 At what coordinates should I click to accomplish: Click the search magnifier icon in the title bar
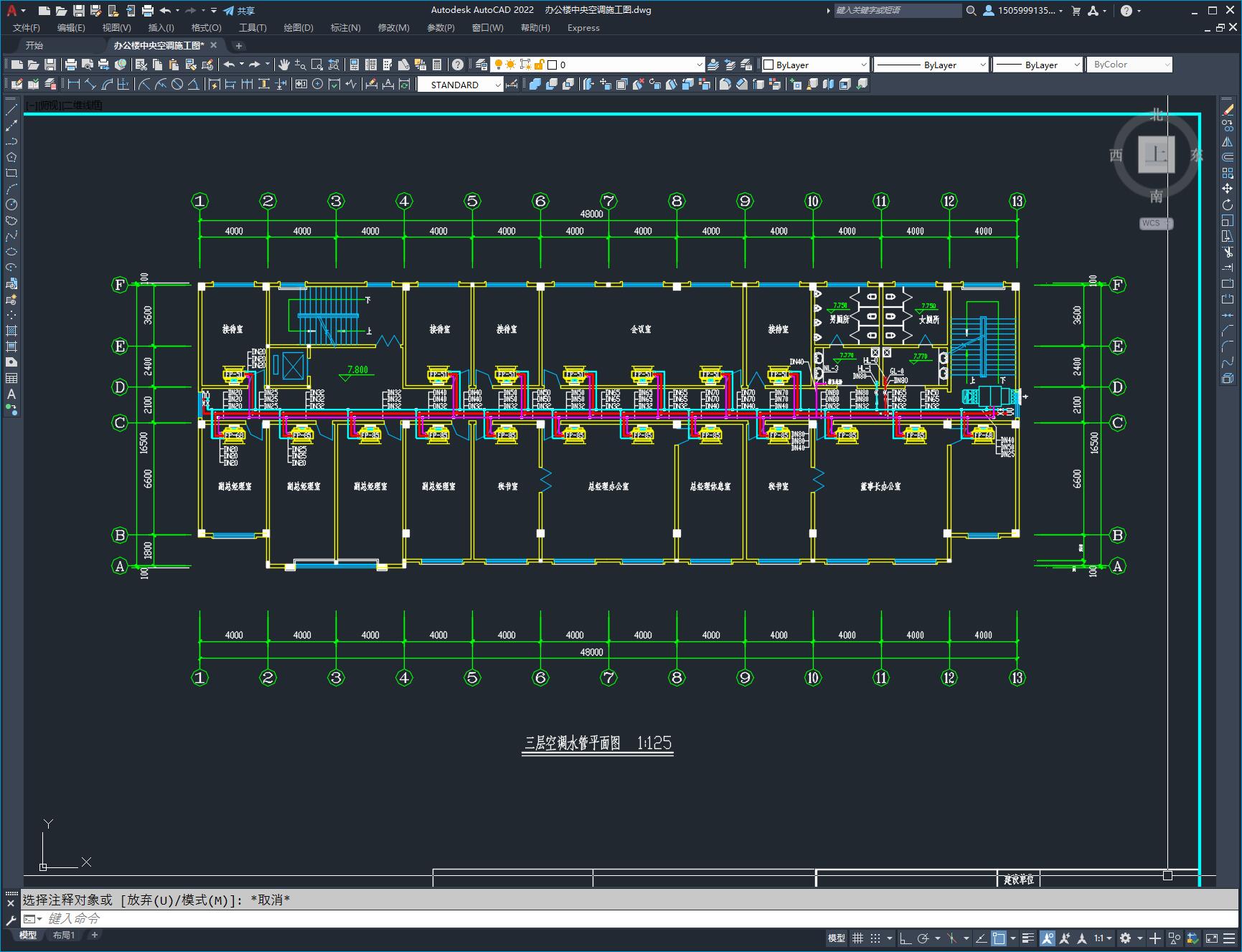[971, 11]
